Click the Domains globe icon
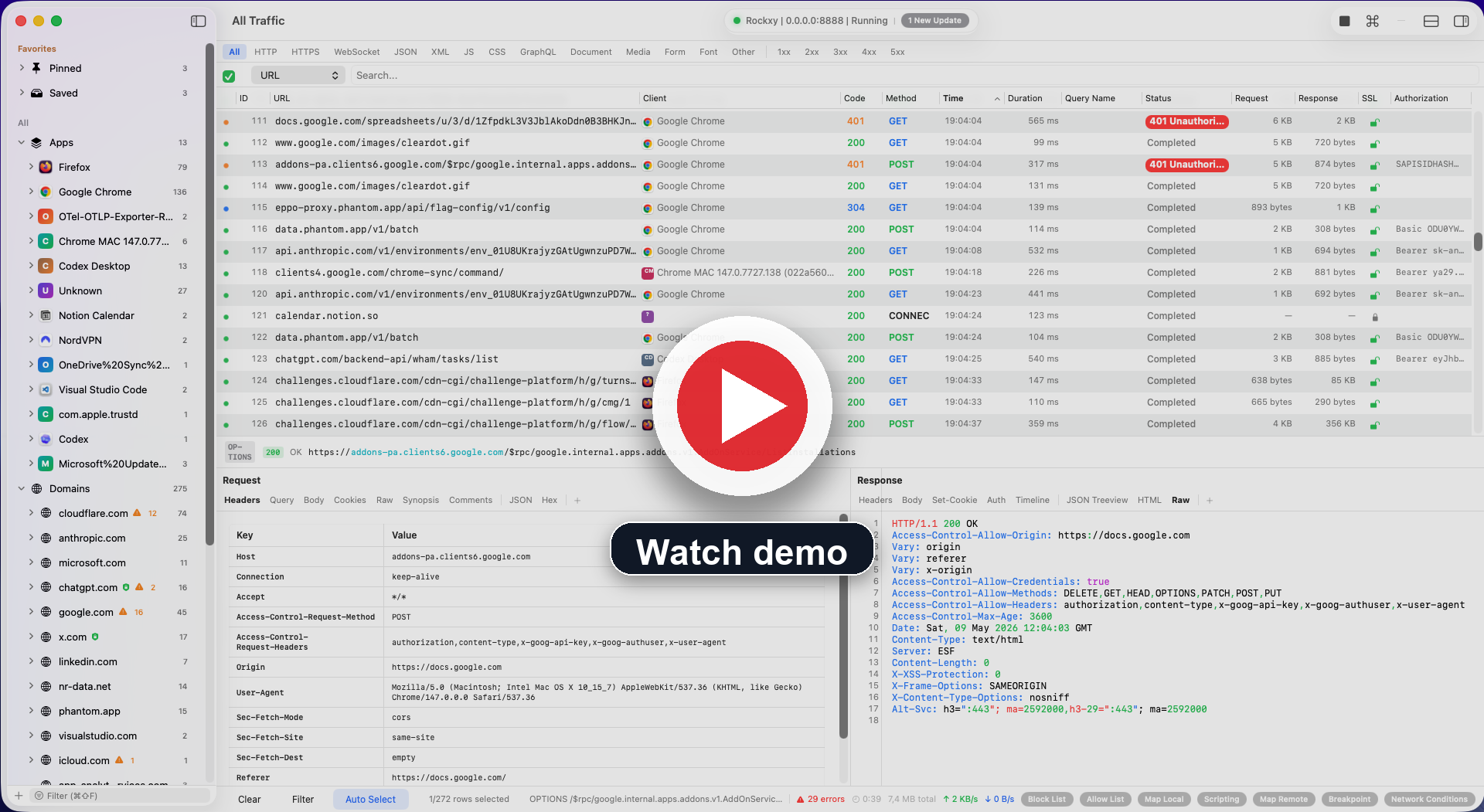This screenshot has height=812, width=1484. pyautogui.click(x=36, y=488)
